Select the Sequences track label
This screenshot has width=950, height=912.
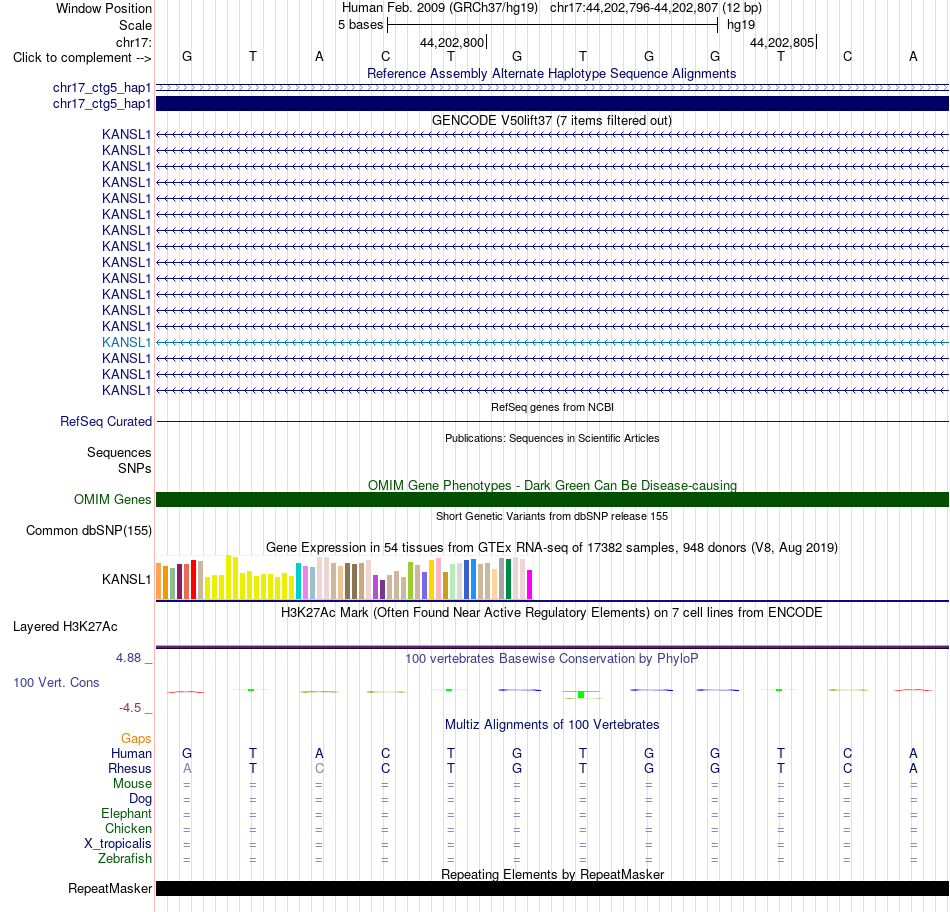pyautogui.click(x=119, y=453)
